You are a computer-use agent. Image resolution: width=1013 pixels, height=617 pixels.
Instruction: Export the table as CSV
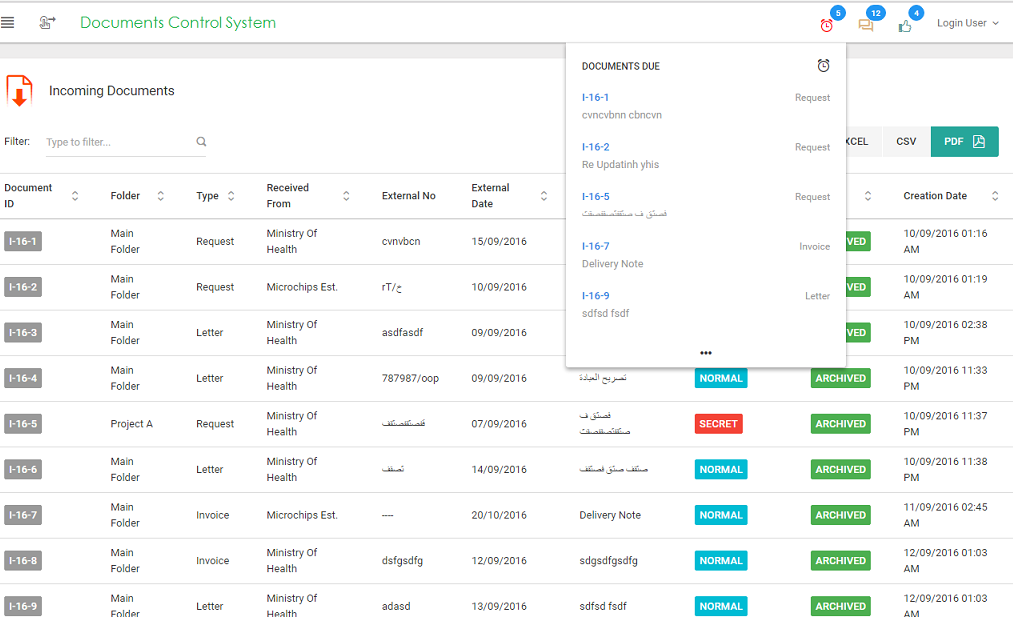tap(906, 142)
